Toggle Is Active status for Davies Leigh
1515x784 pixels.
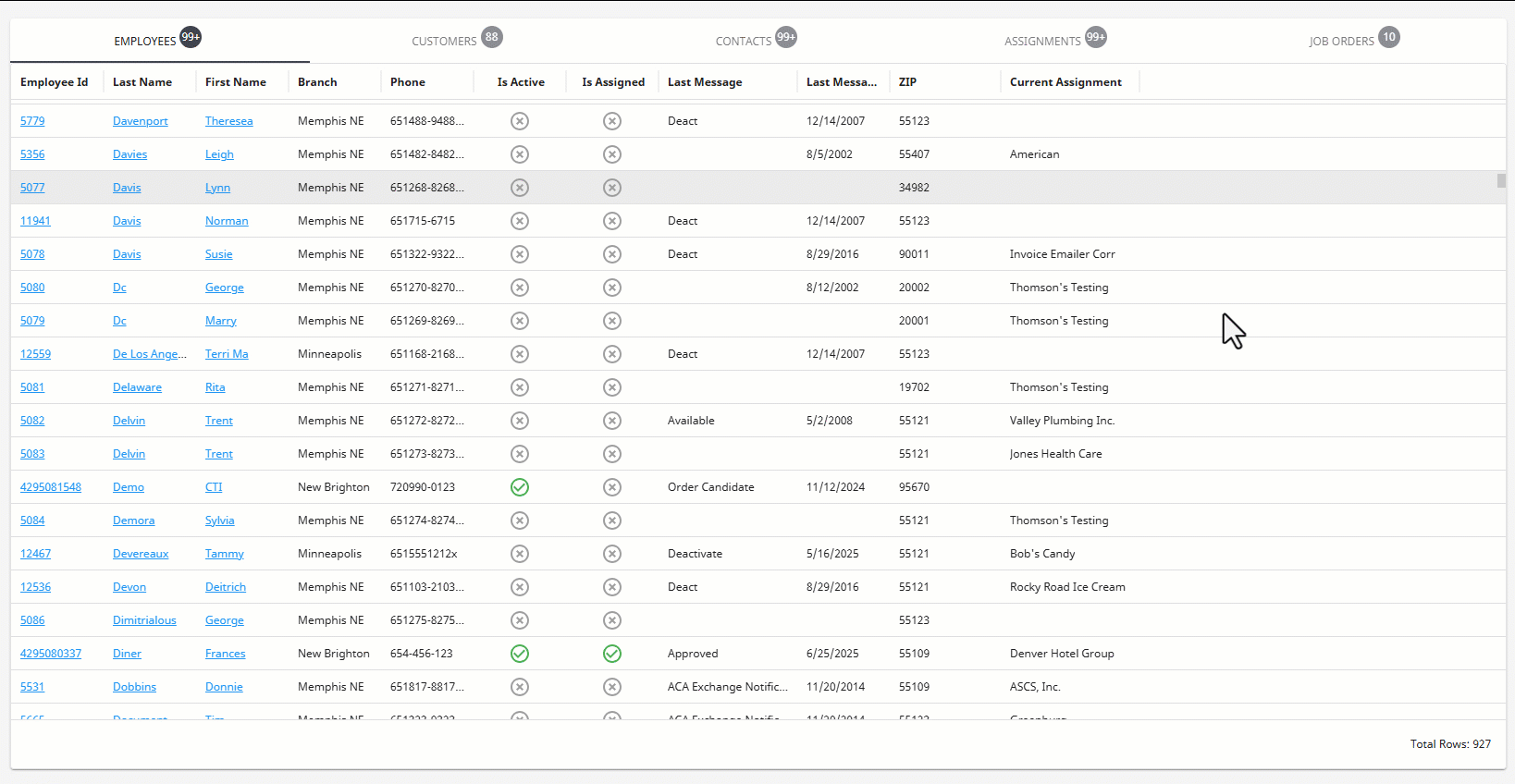[520, 154]
